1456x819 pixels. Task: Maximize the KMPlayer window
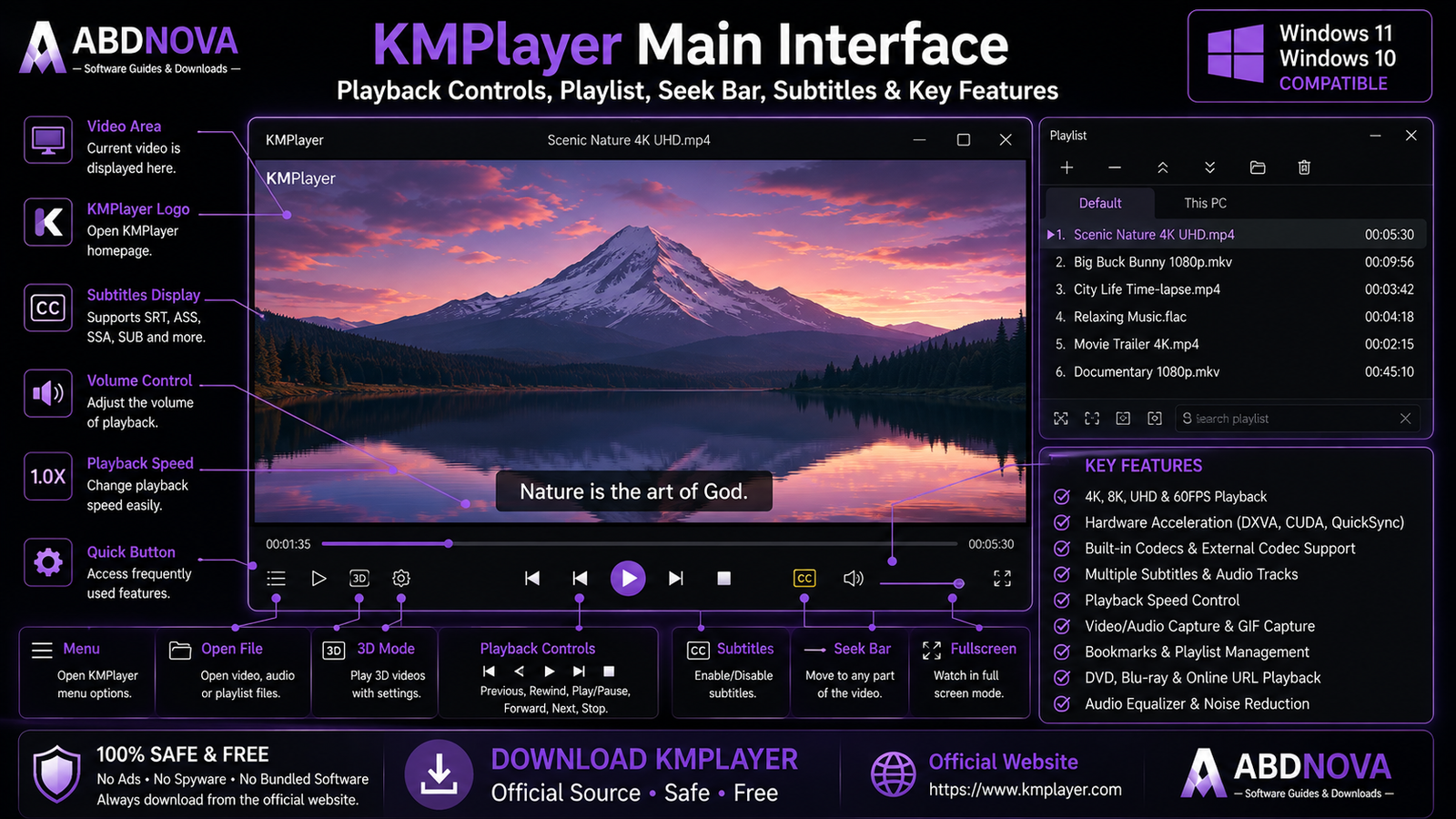tap(964, 140)
